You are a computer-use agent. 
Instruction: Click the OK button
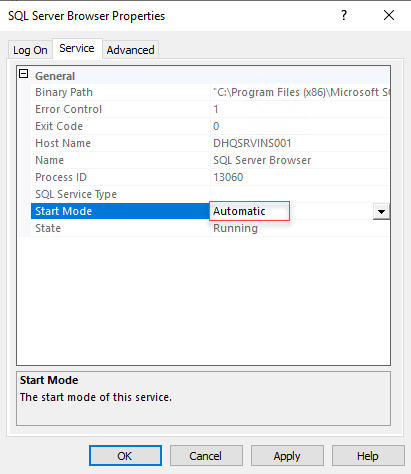pos(125,456)
